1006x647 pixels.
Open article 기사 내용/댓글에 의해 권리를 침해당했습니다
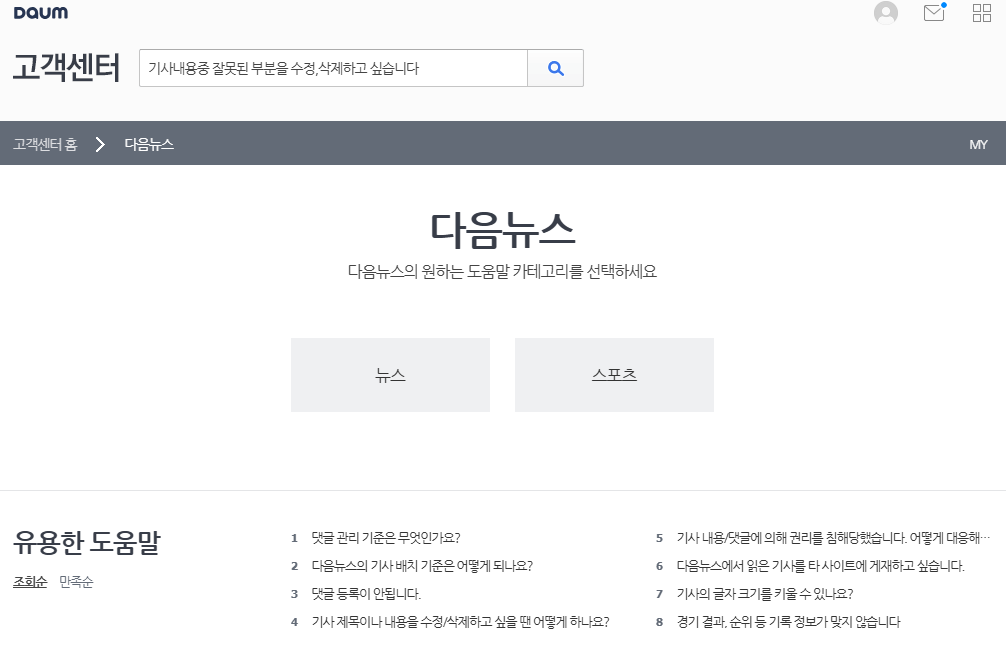coord(833,538)
